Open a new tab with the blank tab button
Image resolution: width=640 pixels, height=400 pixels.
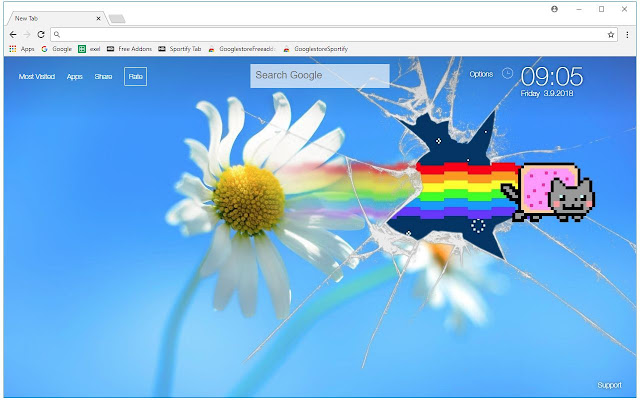117,19
